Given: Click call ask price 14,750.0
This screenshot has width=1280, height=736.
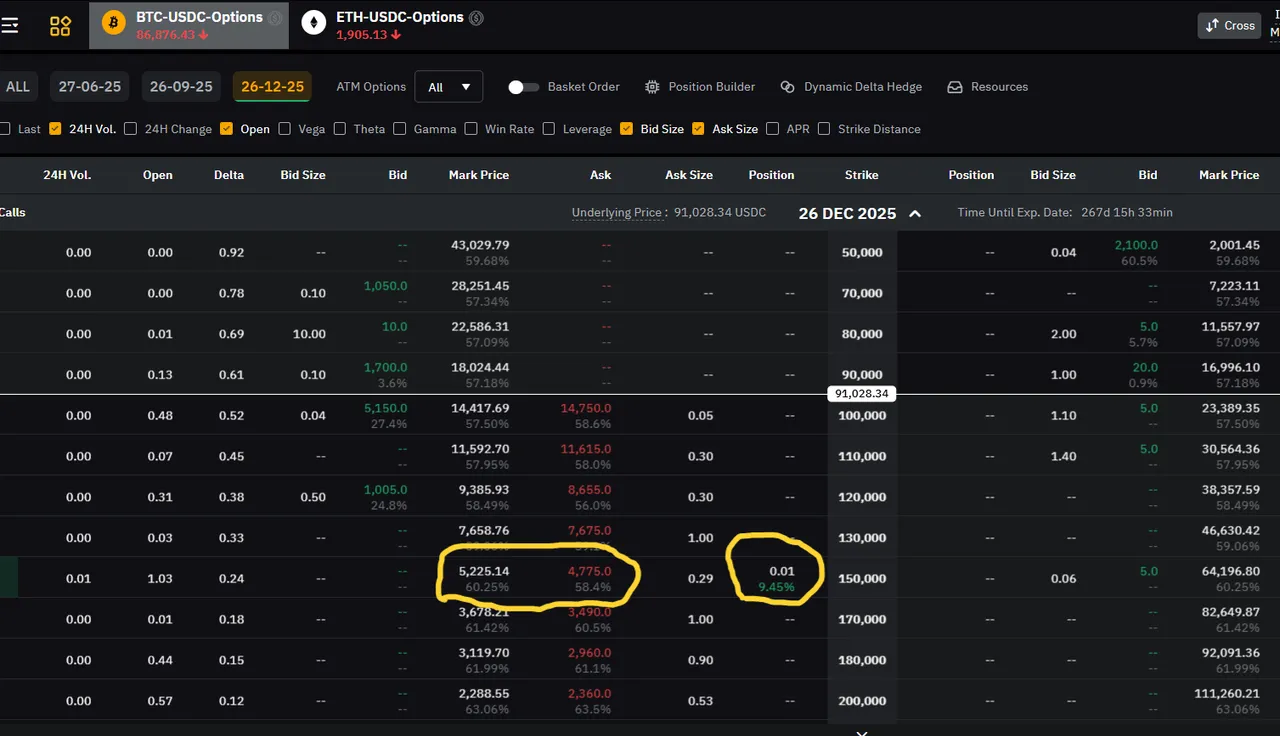Looking at the screenshot, I should 586,408.
